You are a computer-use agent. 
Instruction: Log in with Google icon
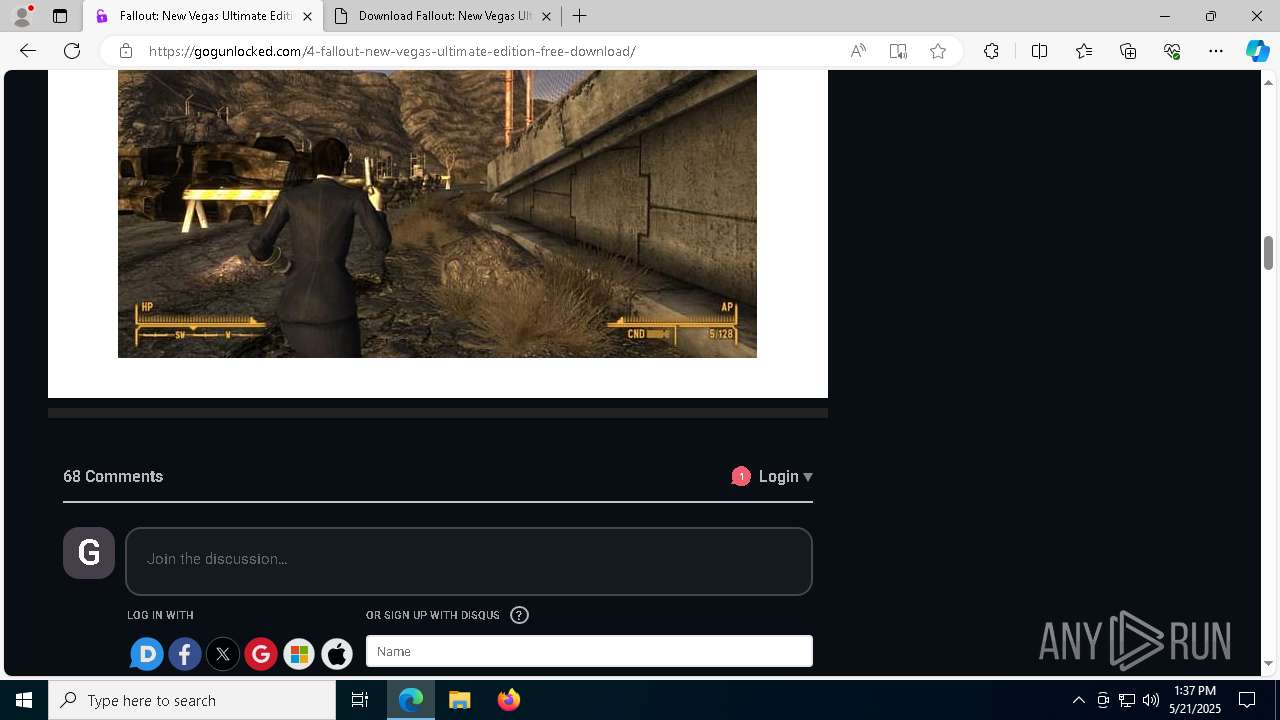pos(261,654)
